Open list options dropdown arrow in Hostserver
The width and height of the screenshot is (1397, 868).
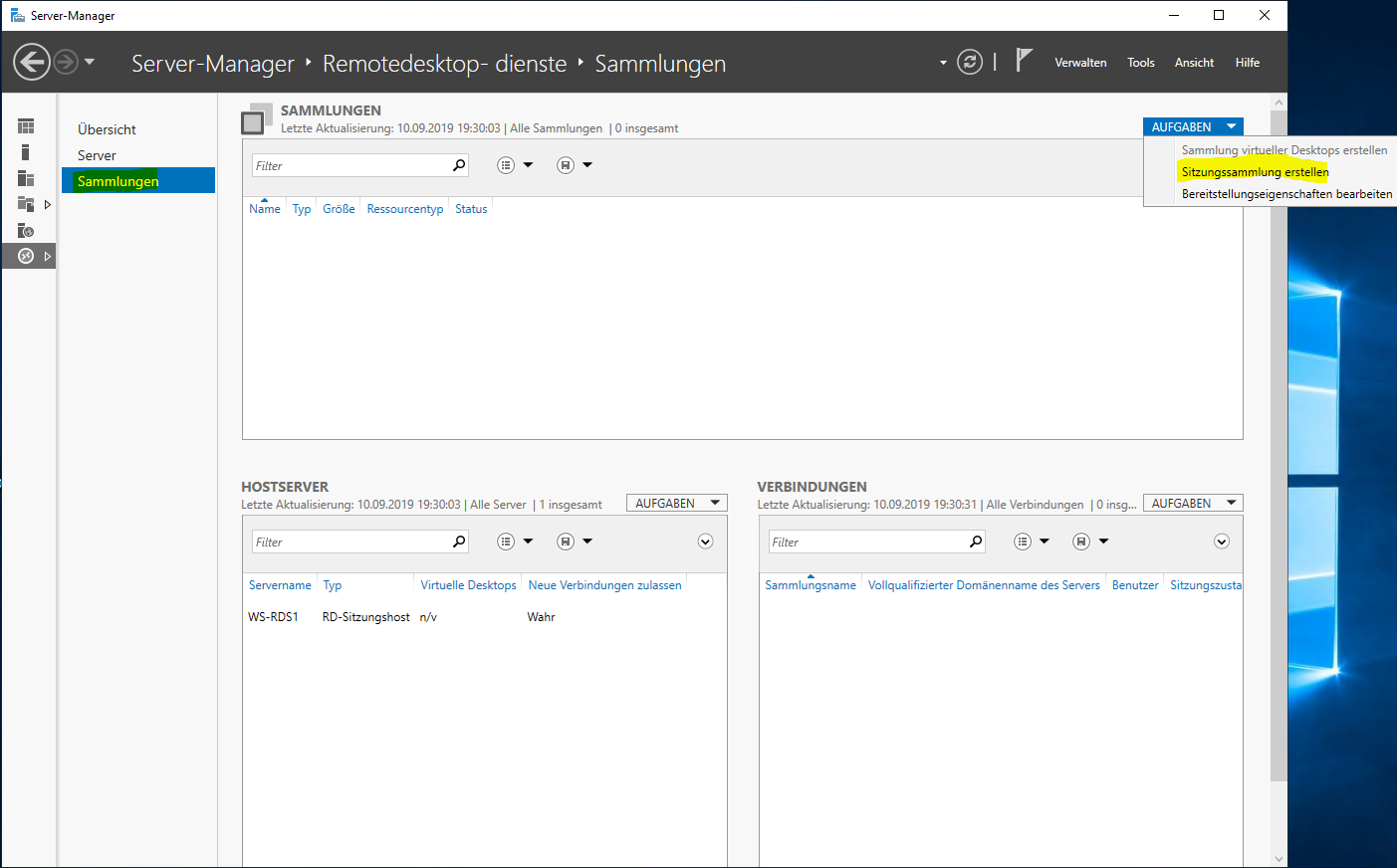pyautogui.click(x=528, y=542)
